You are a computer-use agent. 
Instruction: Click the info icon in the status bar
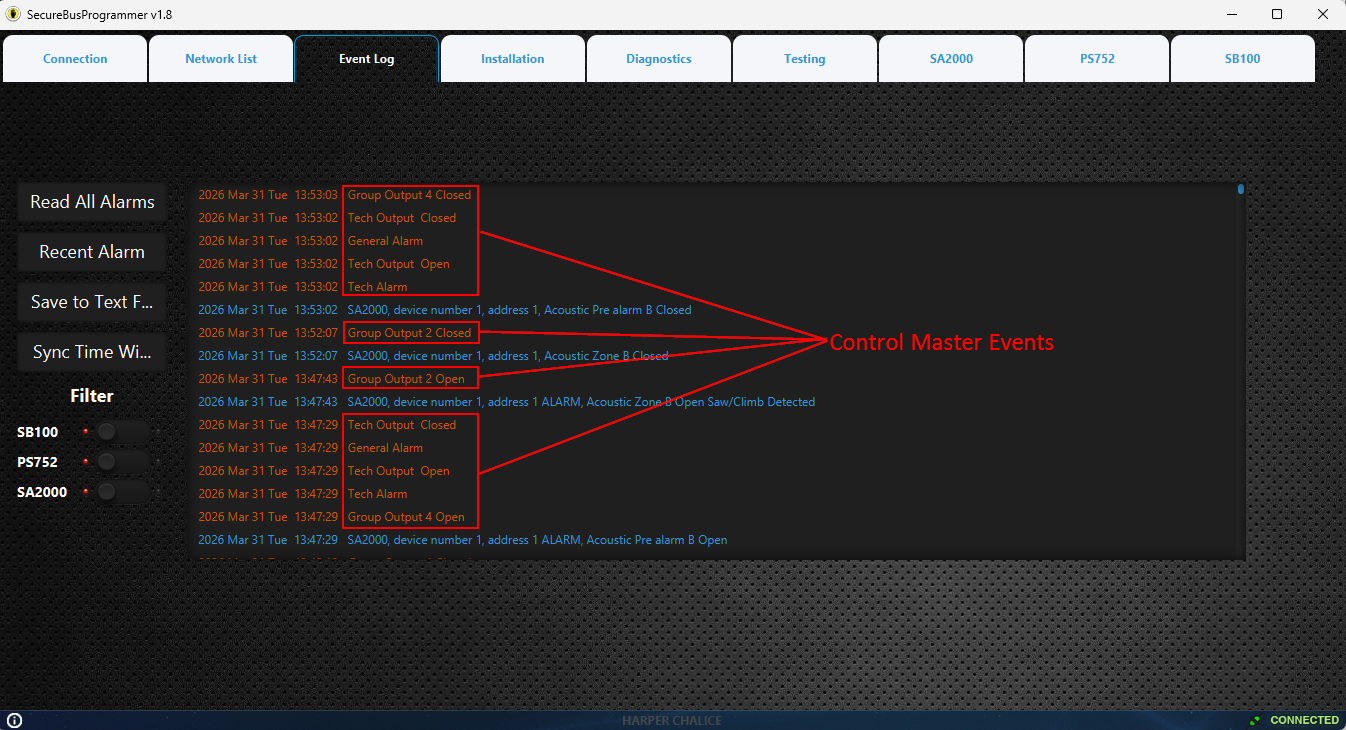click(x=15, y=720)
